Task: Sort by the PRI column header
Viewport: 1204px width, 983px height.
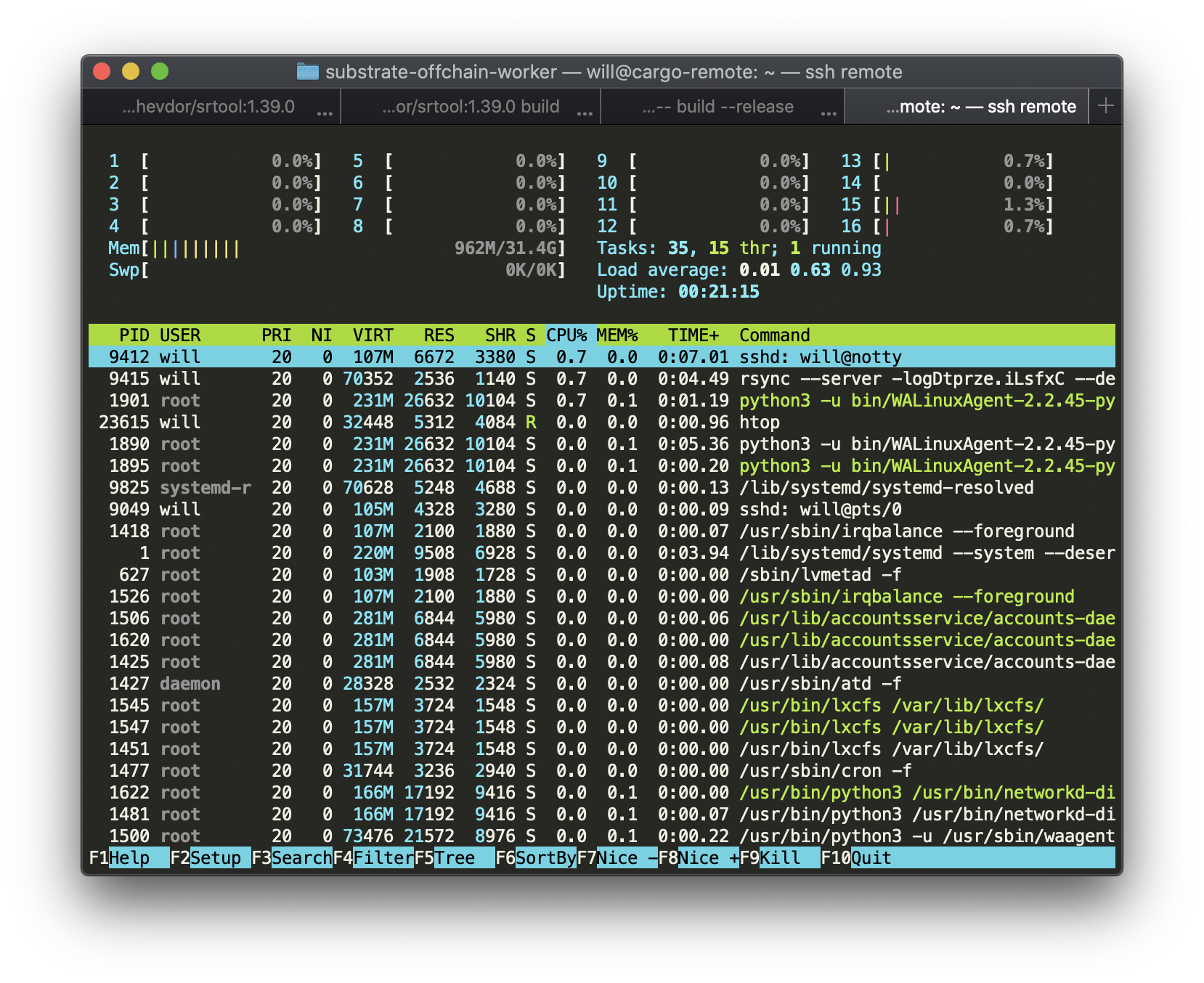Action: click(276, 335)
